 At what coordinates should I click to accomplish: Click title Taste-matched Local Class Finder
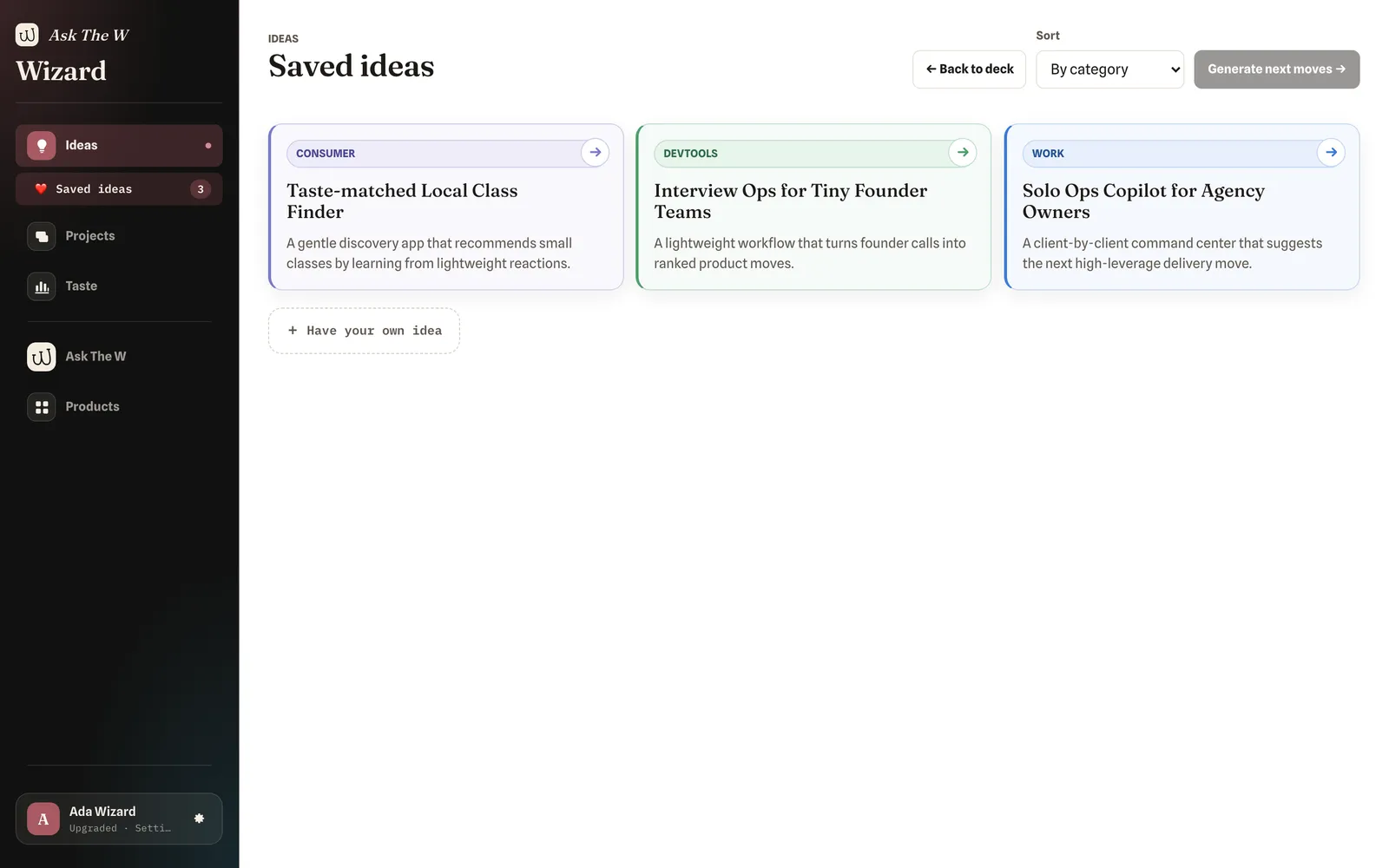(402, 201)
